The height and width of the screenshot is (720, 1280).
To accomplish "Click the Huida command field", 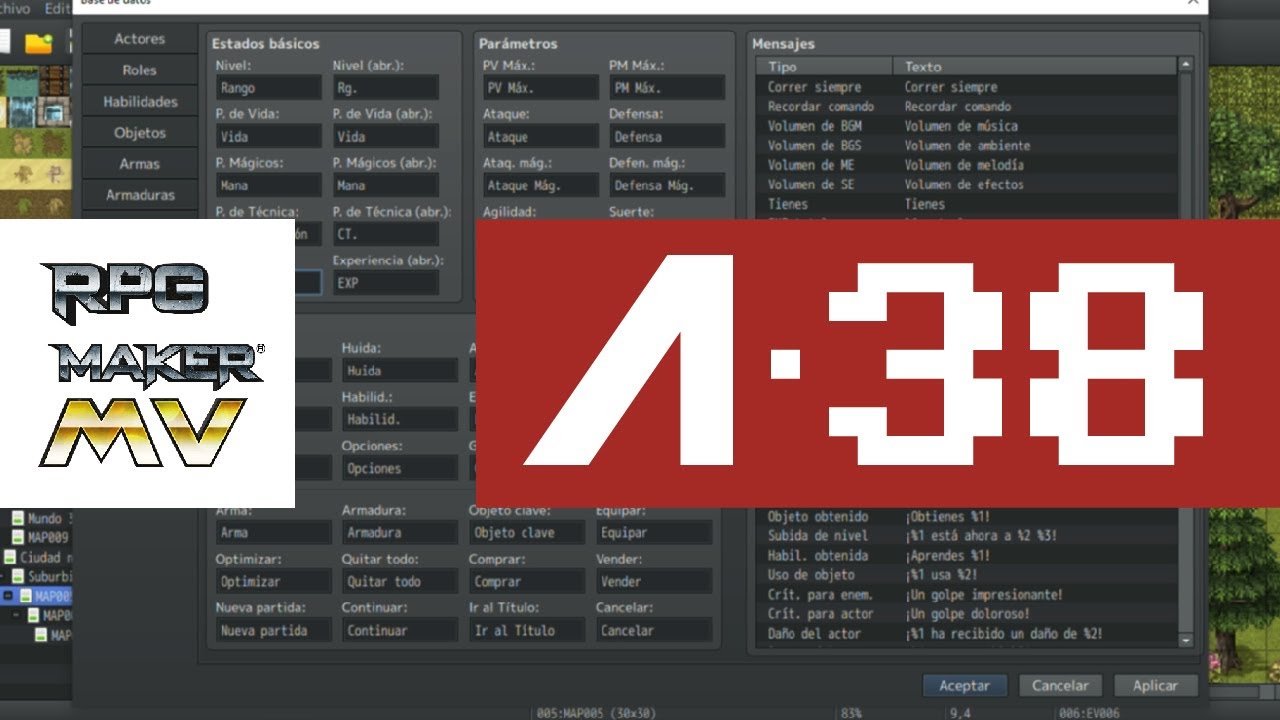I will point(399,370).
